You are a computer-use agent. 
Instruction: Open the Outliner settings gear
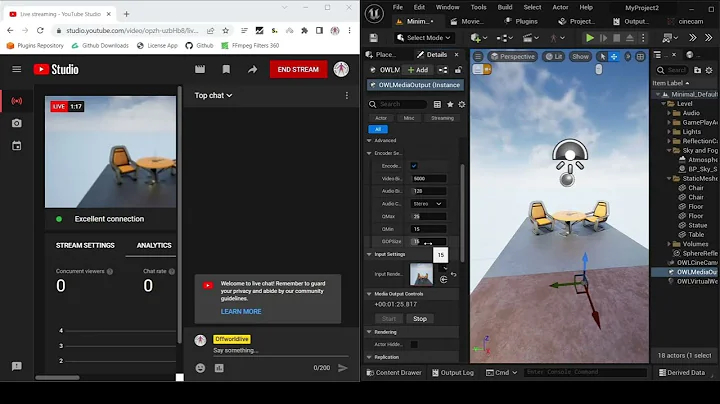(x=709, y=70)
